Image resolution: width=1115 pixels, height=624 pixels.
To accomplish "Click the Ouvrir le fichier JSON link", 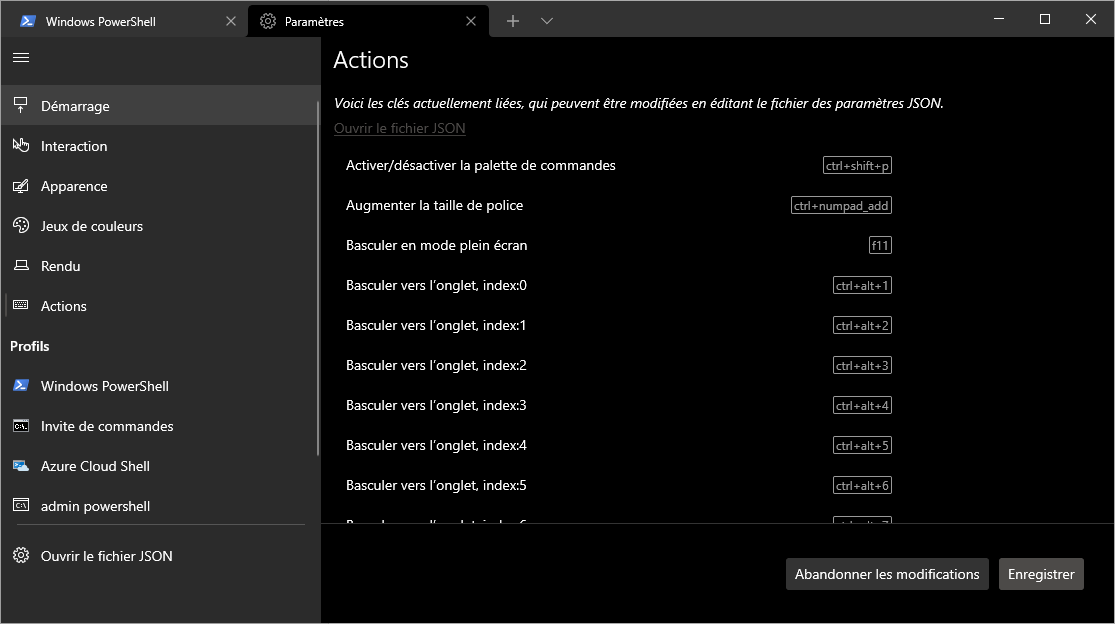I will pos(399,128).
